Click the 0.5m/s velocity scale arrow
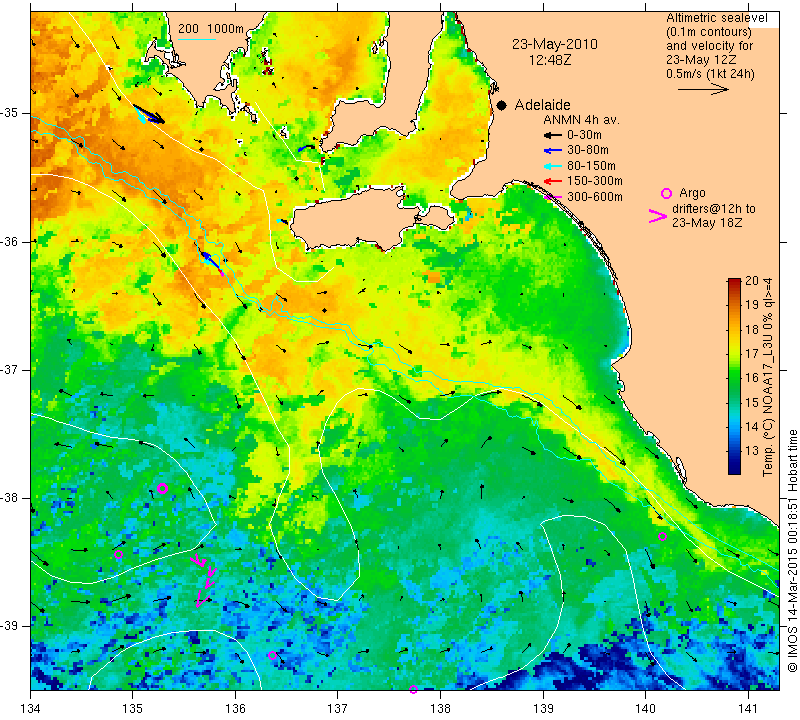The width and height of the screenshot is (800, 720). [x=704, y=89]
